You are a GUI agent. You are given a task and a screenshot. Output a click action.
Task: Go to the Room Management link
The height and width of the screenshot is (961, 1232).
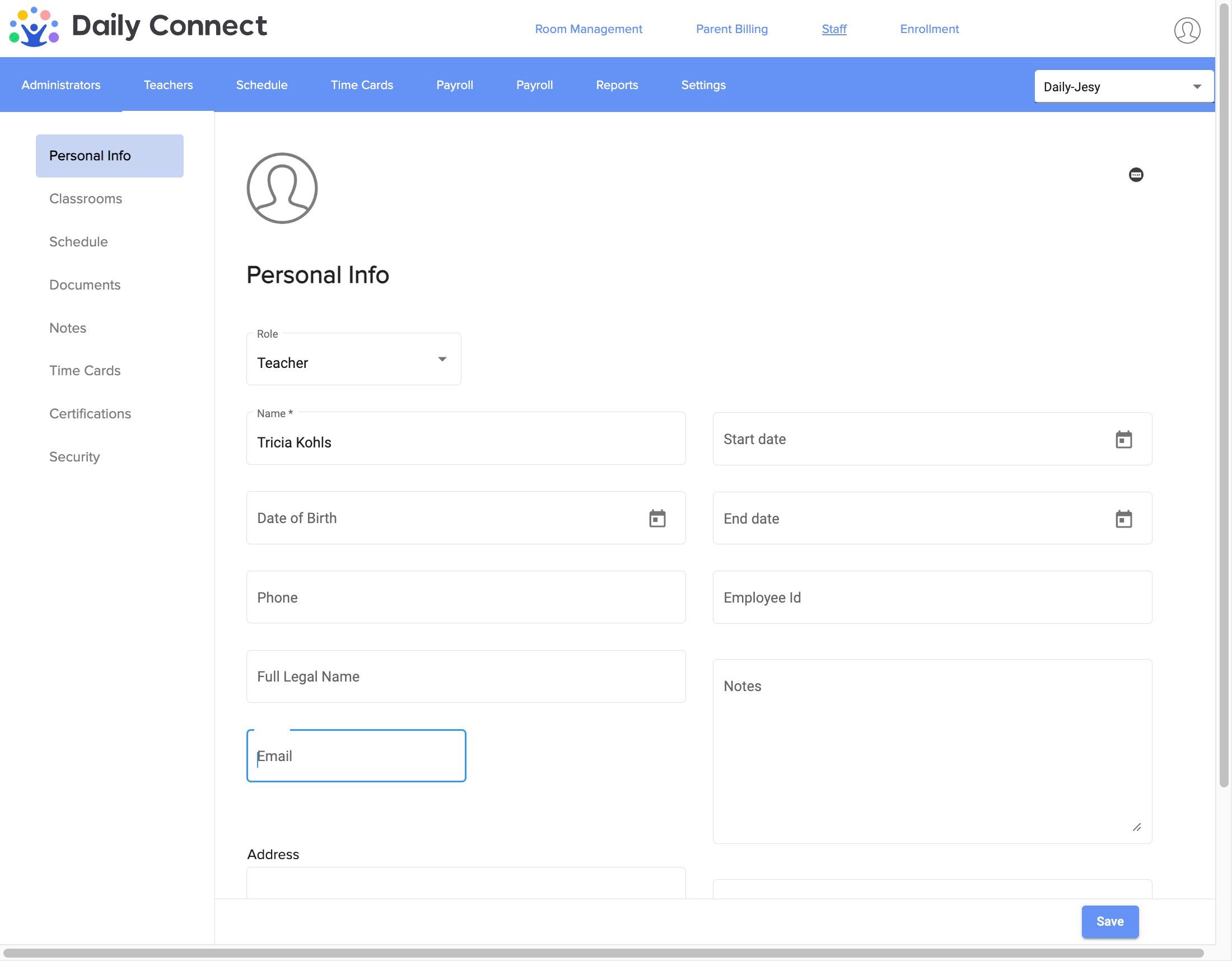(589, 29)
